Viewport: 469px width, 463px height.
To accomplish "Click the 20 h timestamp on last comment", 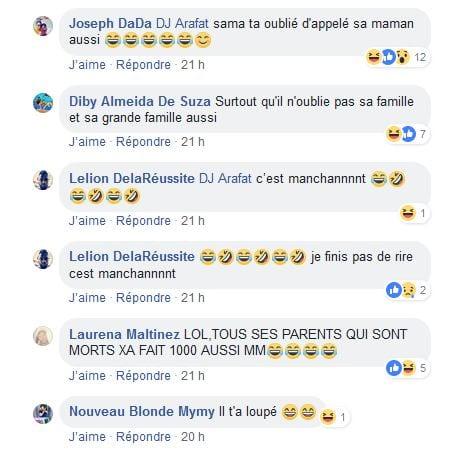I will pos(193,437).
